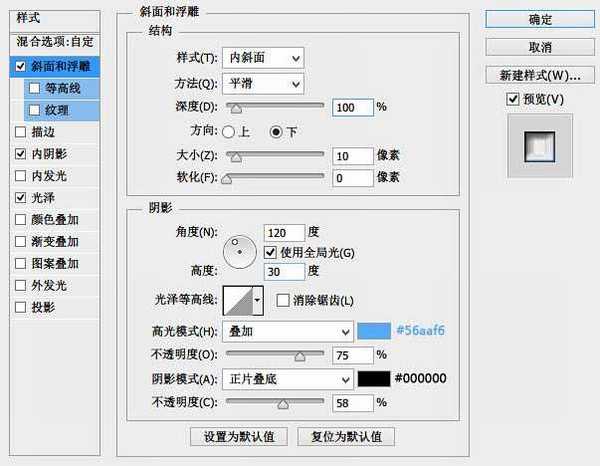Click the 设置为默认值 button

(239, 437)
